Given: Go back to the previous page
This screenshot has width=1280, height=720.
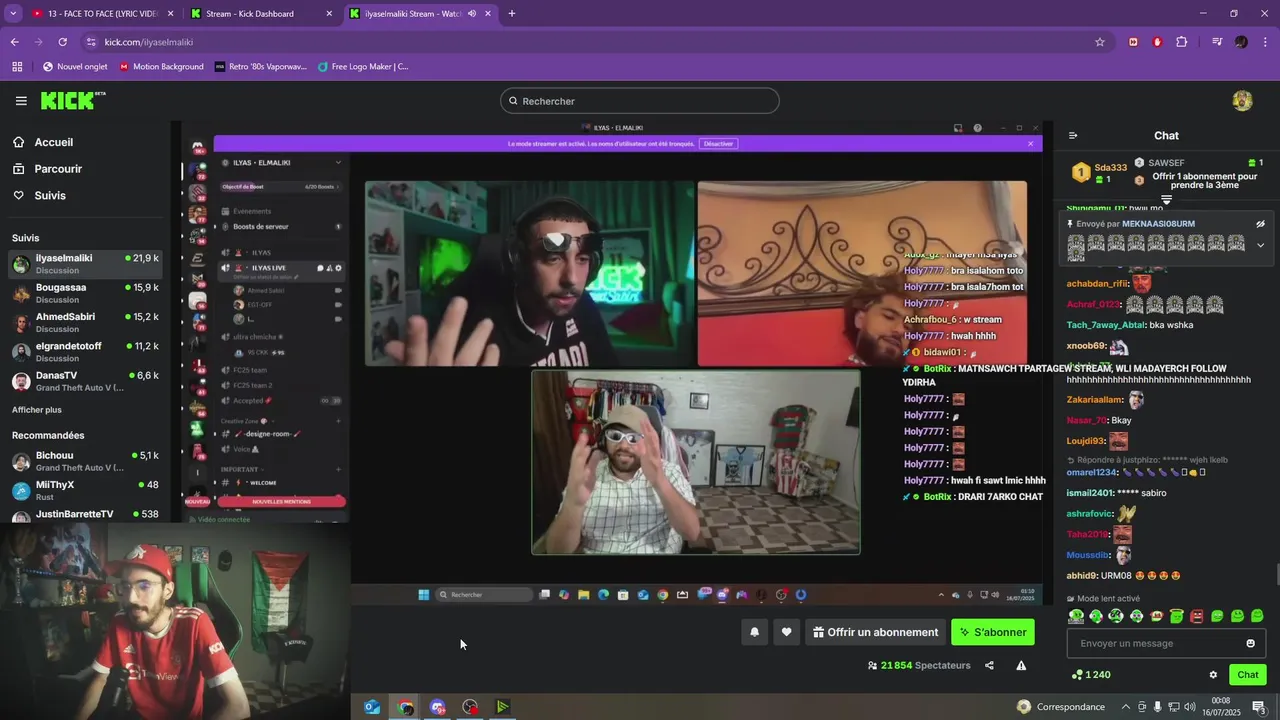Looking at the screenshot, I should pyautogui.click(x=14, y=42).
